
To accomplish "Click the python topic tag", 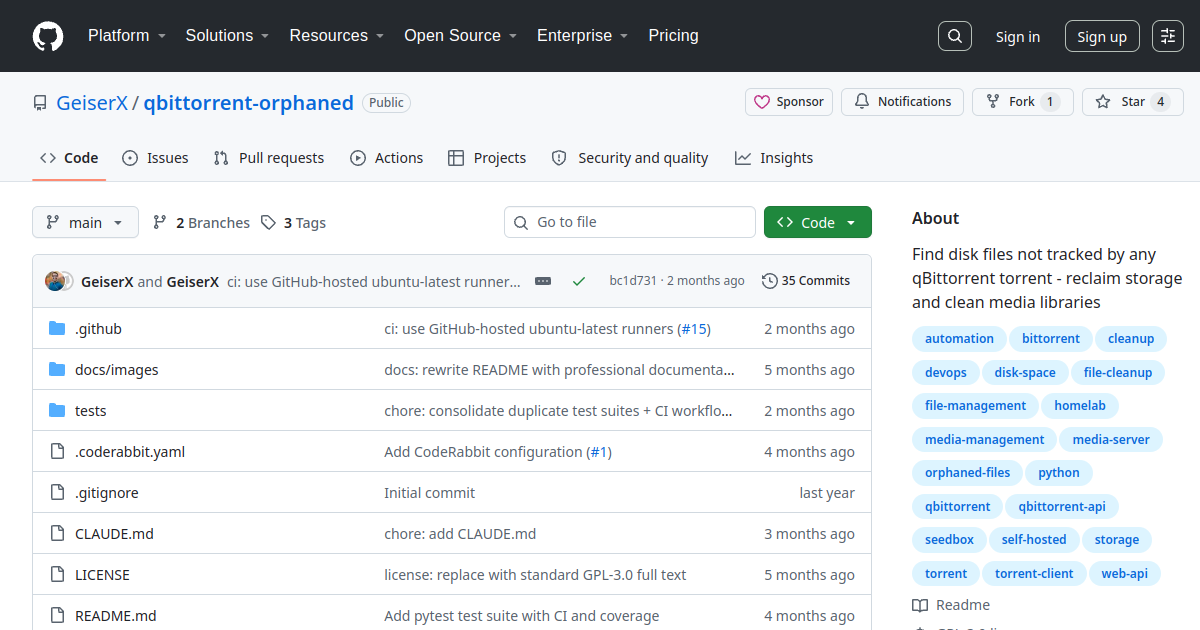I will (x=1059, y=473).
